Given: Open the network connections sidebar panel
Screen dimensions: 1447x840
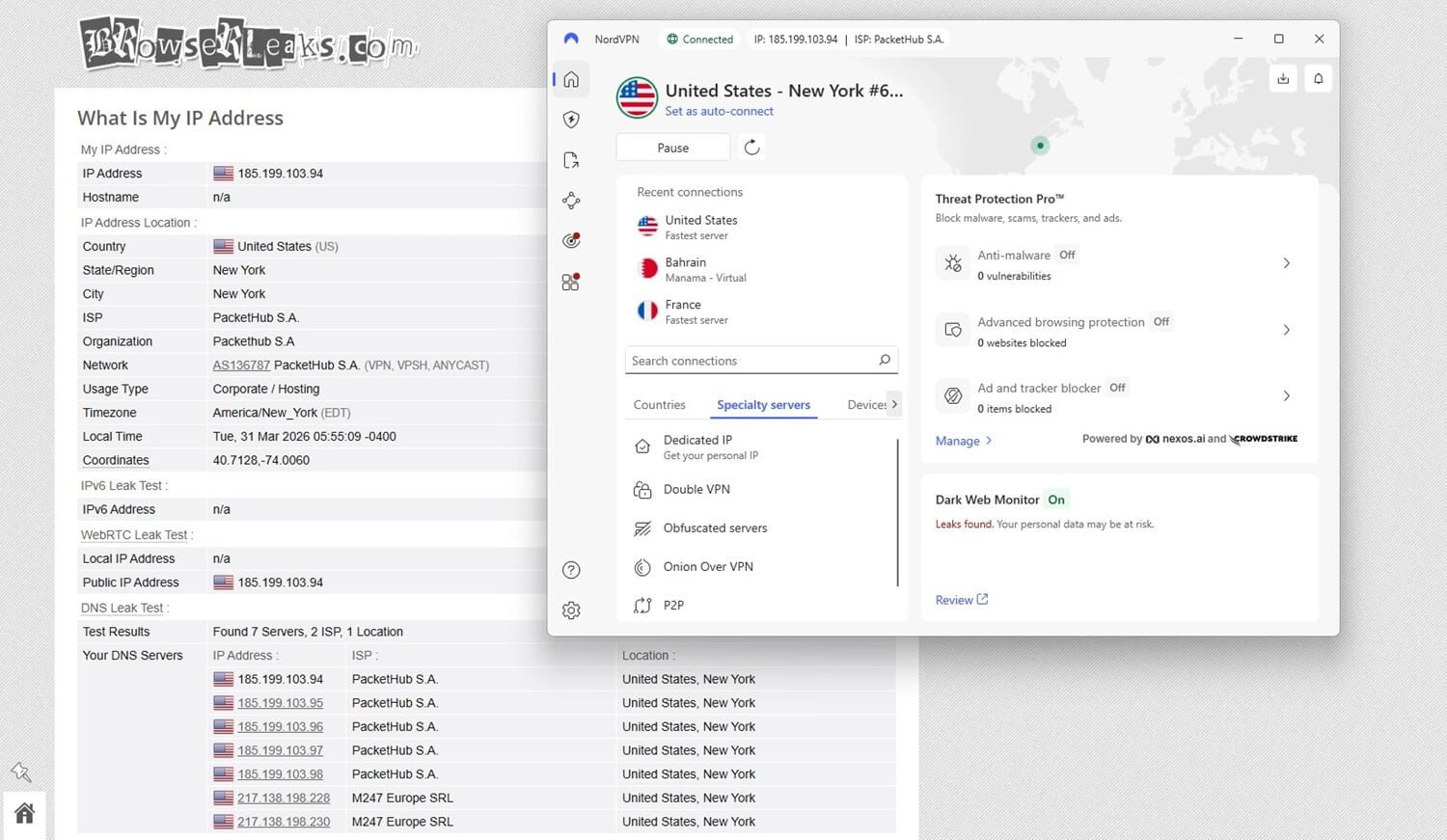Looking at the screenshot, I should (x=571, y=200).
